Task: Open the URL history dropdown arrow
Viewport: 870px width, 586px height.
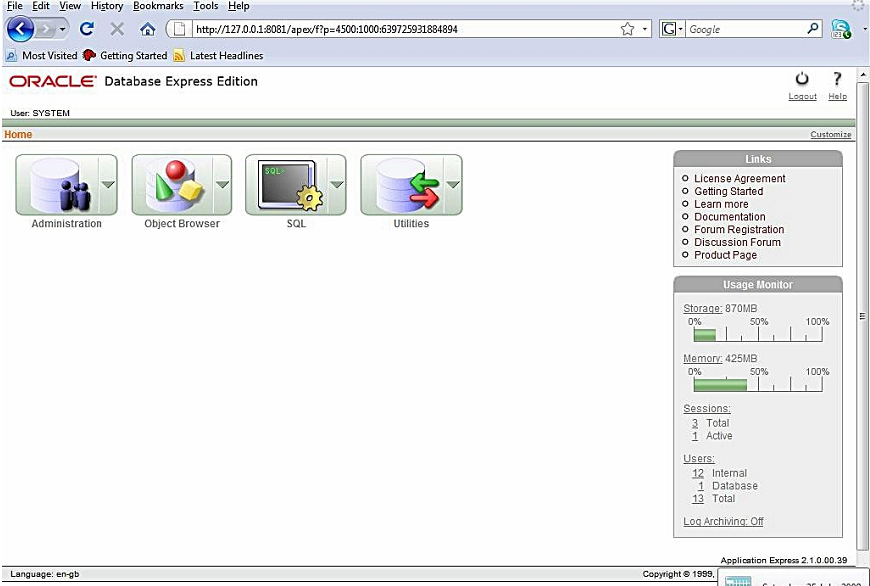Action: (645, 29)
